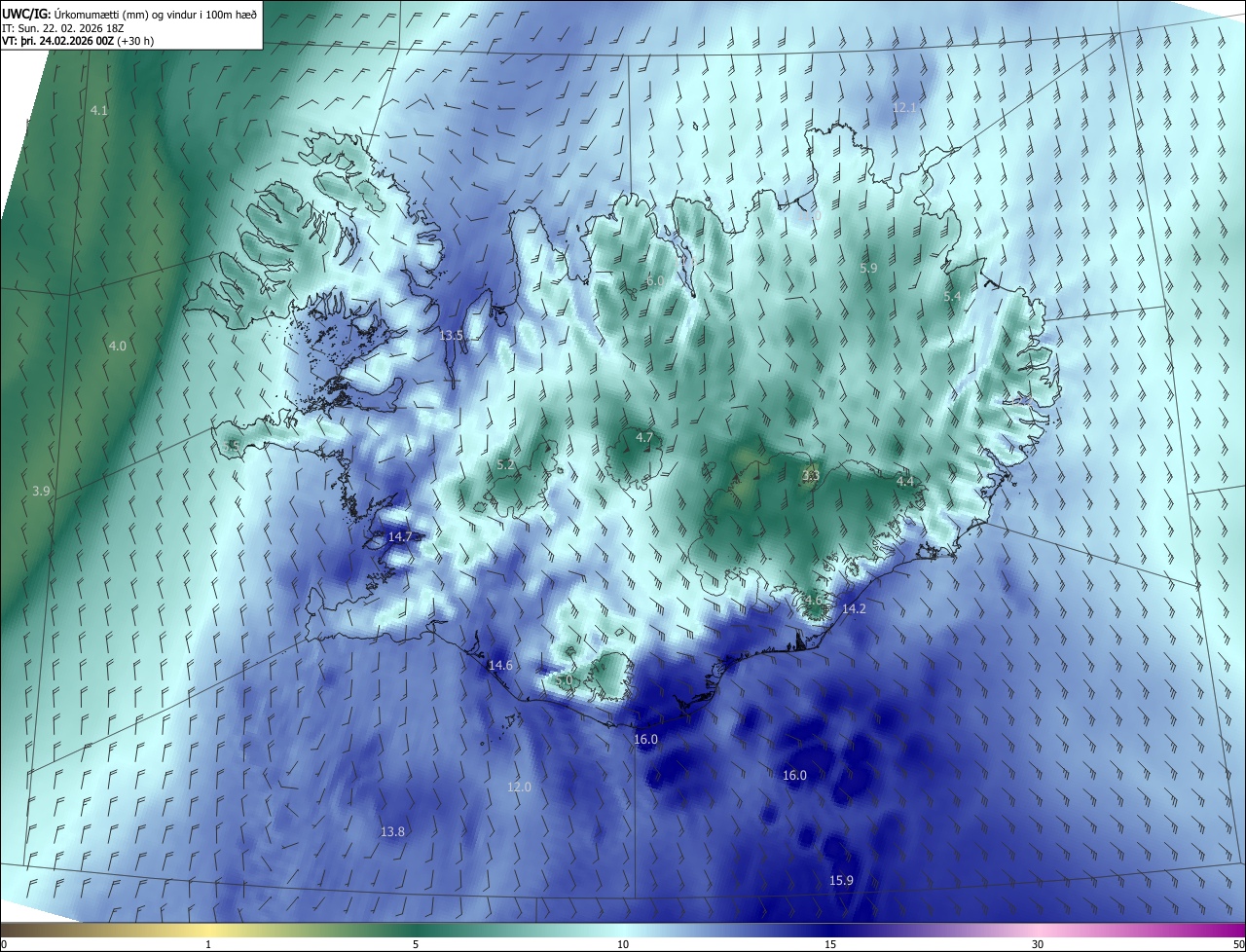Image resolution: width=1246 pixels, height=952 pixels.
Task: Click the 13.8 value label on the map
Action: [392, 832]
